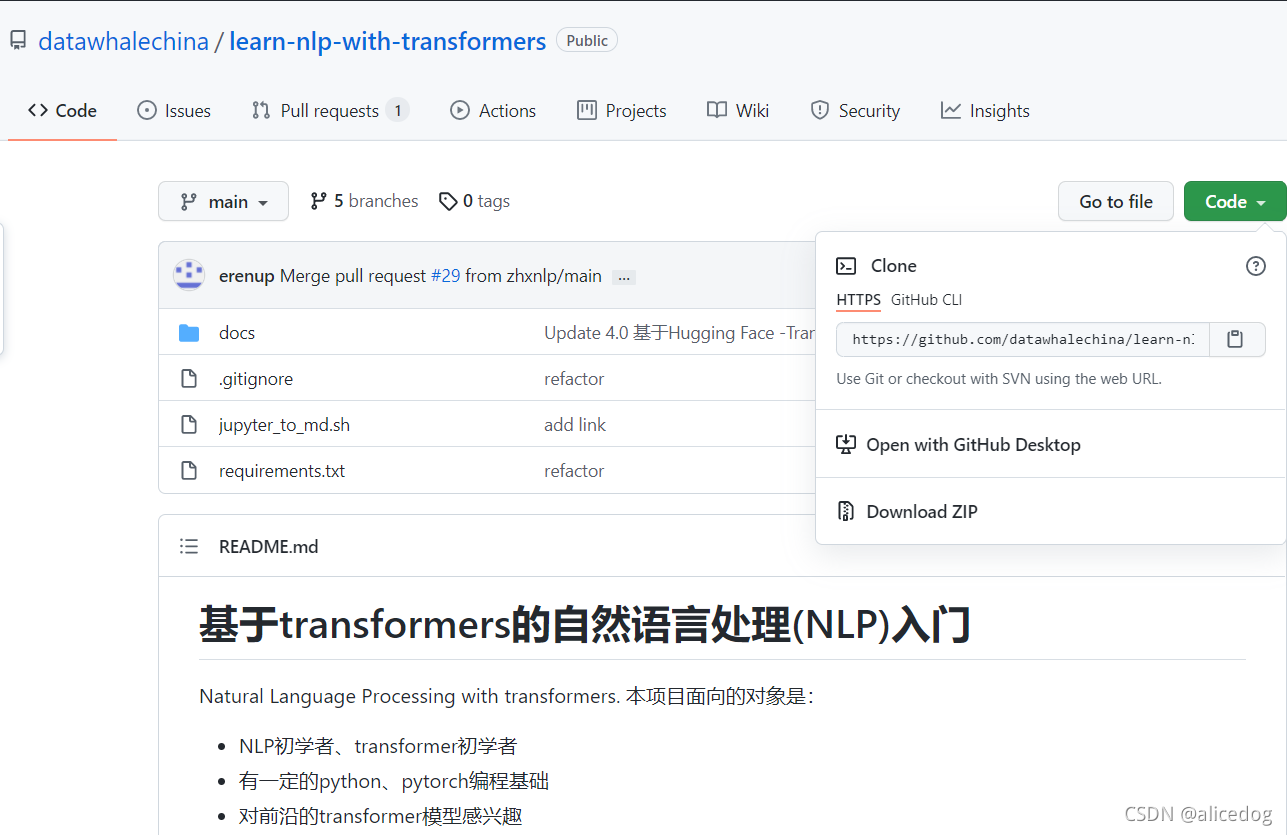Viewport: 1287px width, 835px height.
Task: Click the Issues circle dot icon
Action: pos(147,111)
